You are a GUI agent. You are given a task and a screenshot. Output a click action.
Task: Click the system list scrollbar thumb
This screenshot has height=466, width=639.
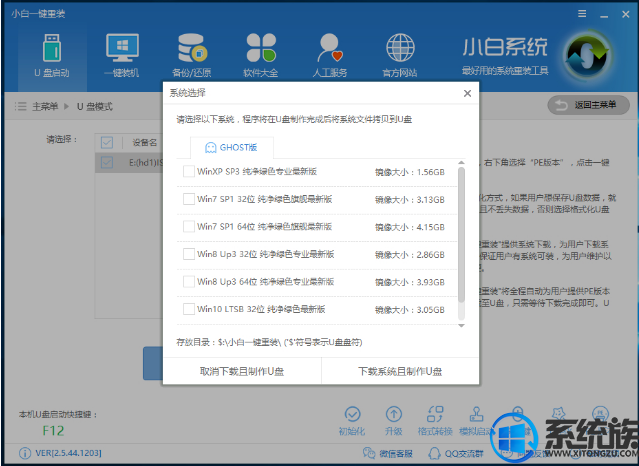461,235
